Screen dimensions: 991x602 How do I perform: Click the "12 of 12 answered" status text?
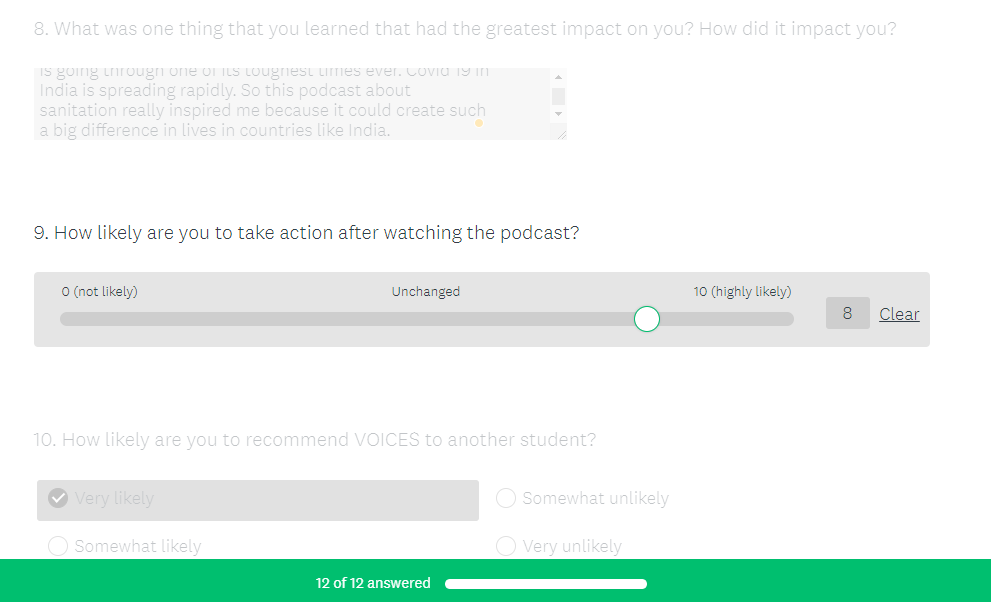click(373, 583)
